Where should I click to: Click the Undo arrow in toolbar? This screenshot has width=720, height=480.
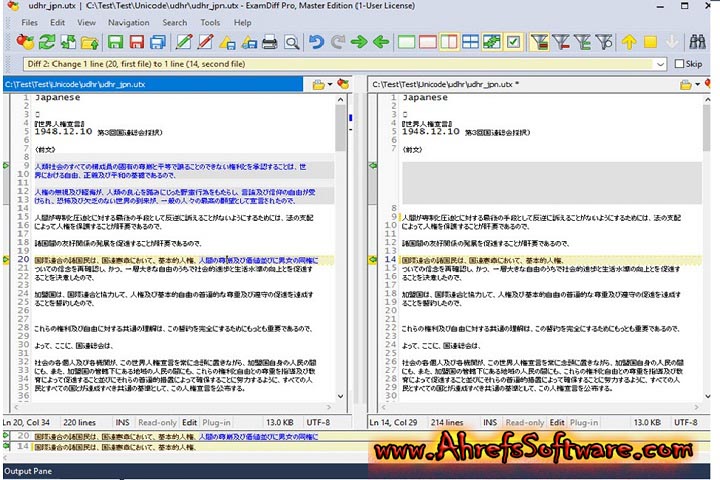click(x=316, y=42)
